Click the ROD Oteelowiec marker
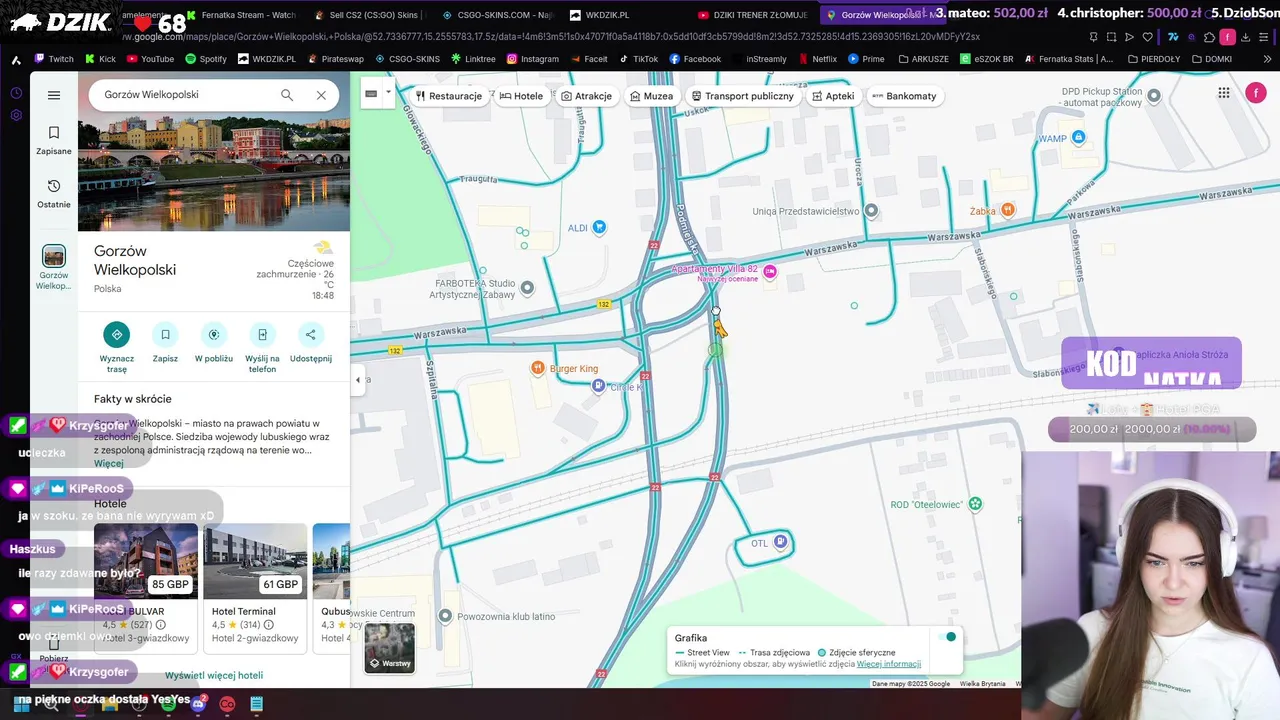Screen dimensions: 1280x720 pos(975,503)
